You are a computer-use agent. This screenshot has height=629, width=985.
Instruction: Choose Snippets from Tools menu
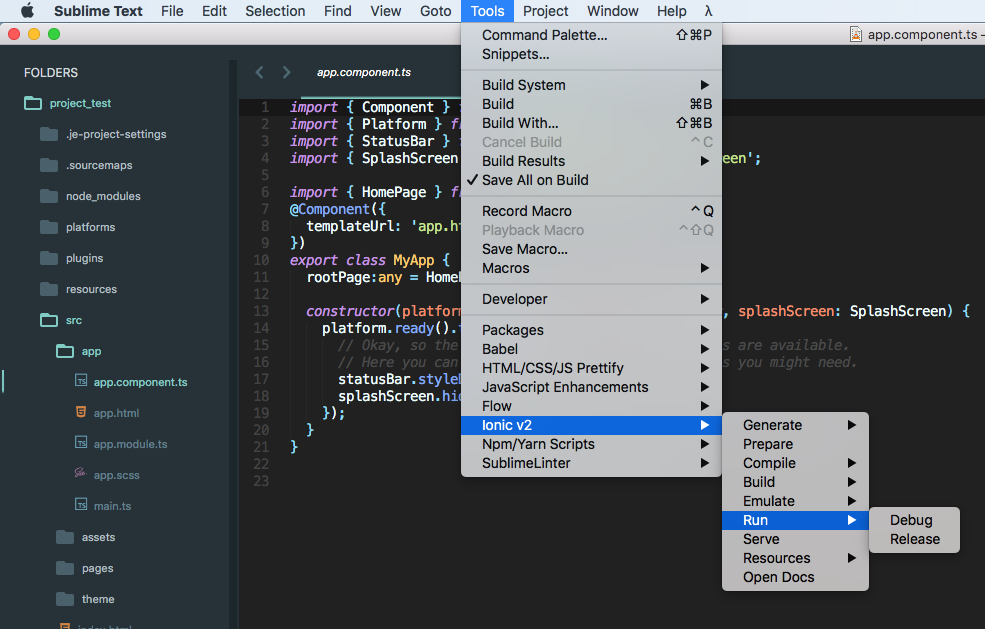pos(591,54)
